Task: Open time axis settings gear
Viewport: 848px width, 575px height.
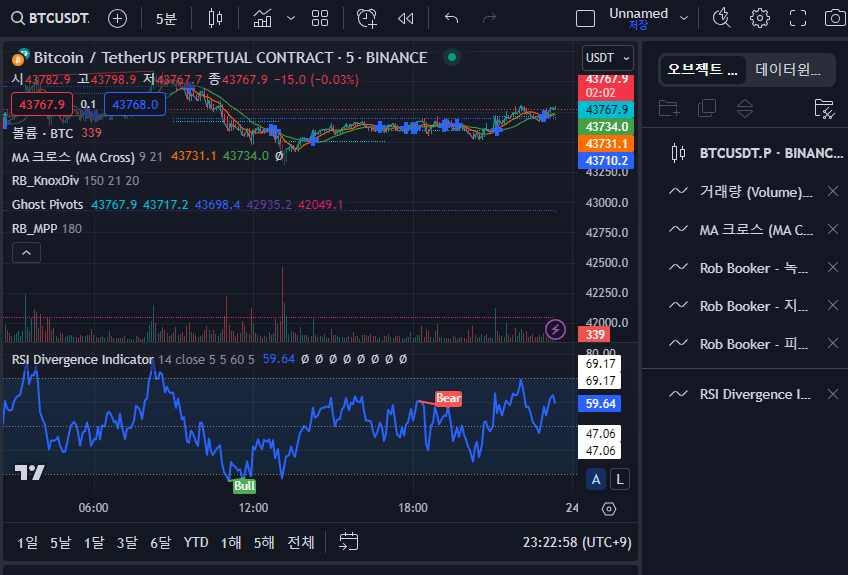Action: (x=609, y=509)
